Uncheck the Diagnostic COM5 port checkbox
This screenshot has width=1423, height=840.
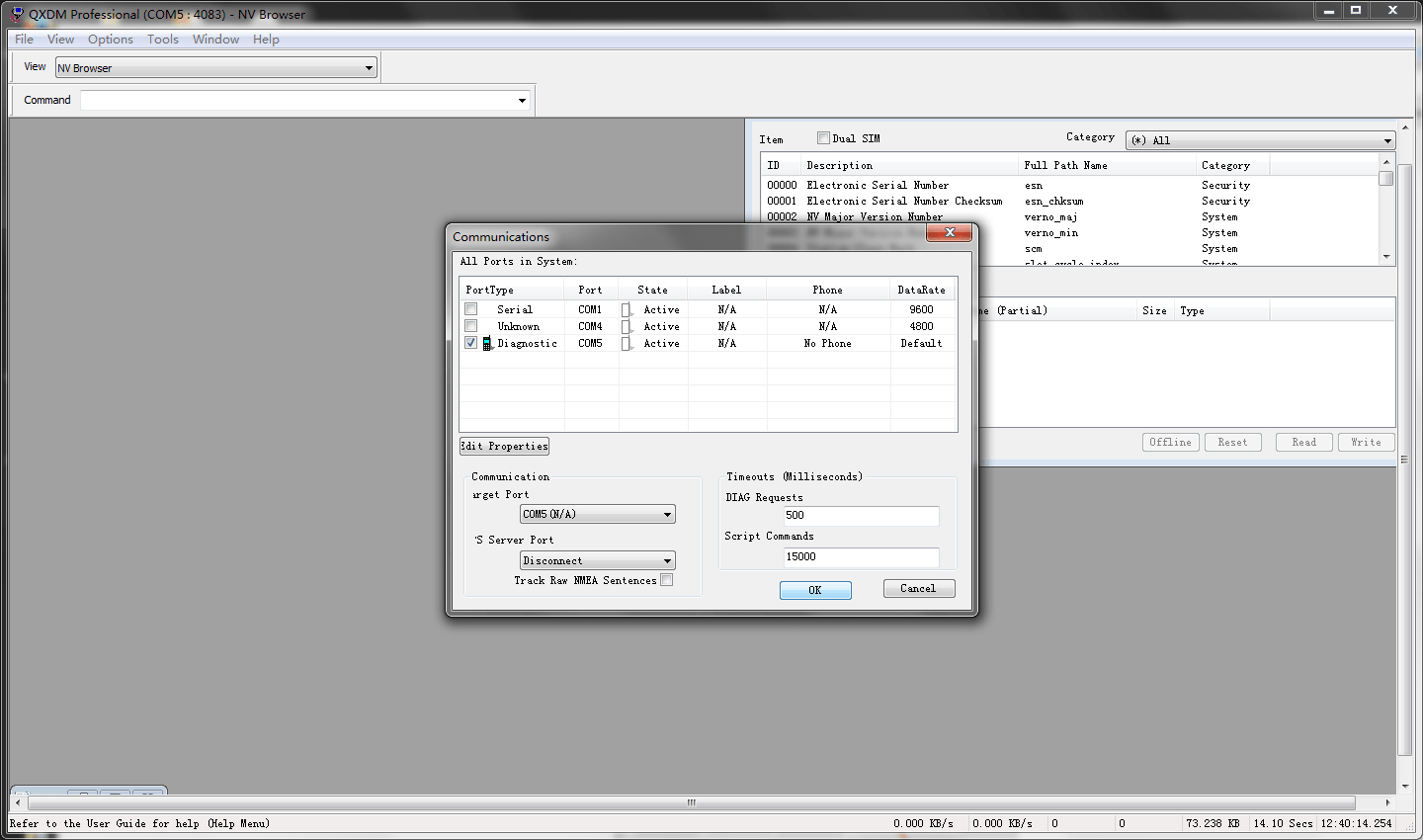point(471,343)
